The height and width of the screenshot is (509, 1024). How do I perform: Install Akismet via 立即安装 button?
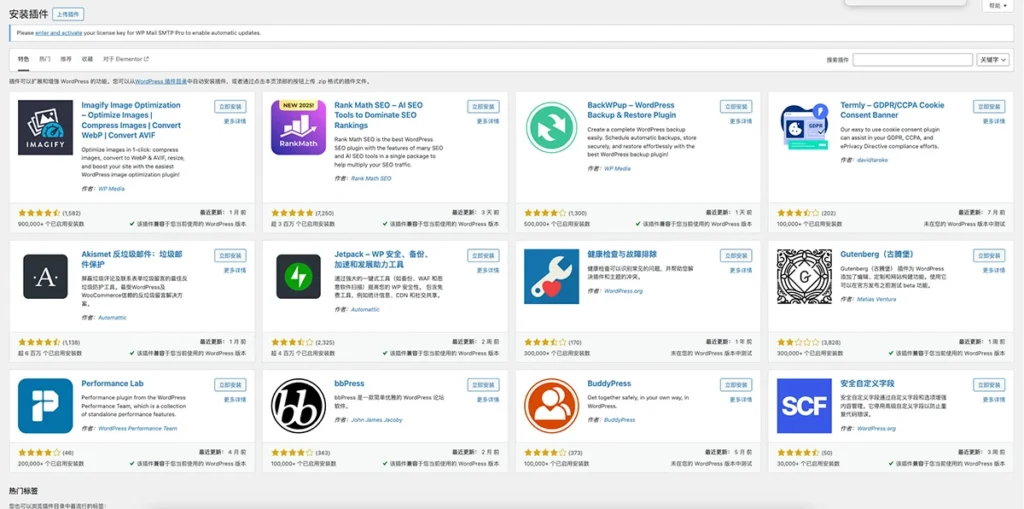[x=230, y=255]
